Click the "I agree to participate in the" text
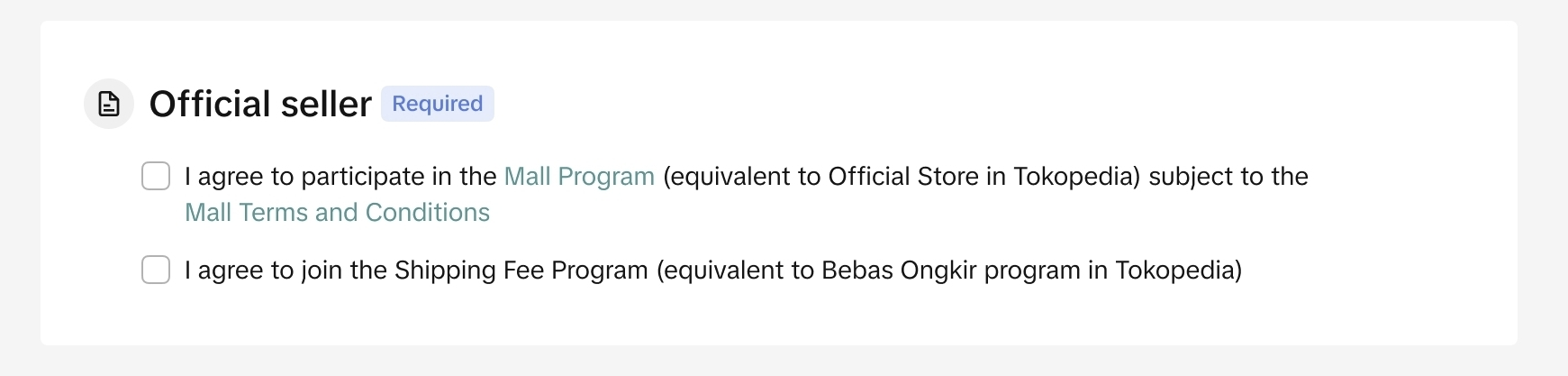The height and width of the screenshot is (376, 1568). pyautogui.click(x=340, y=176)
